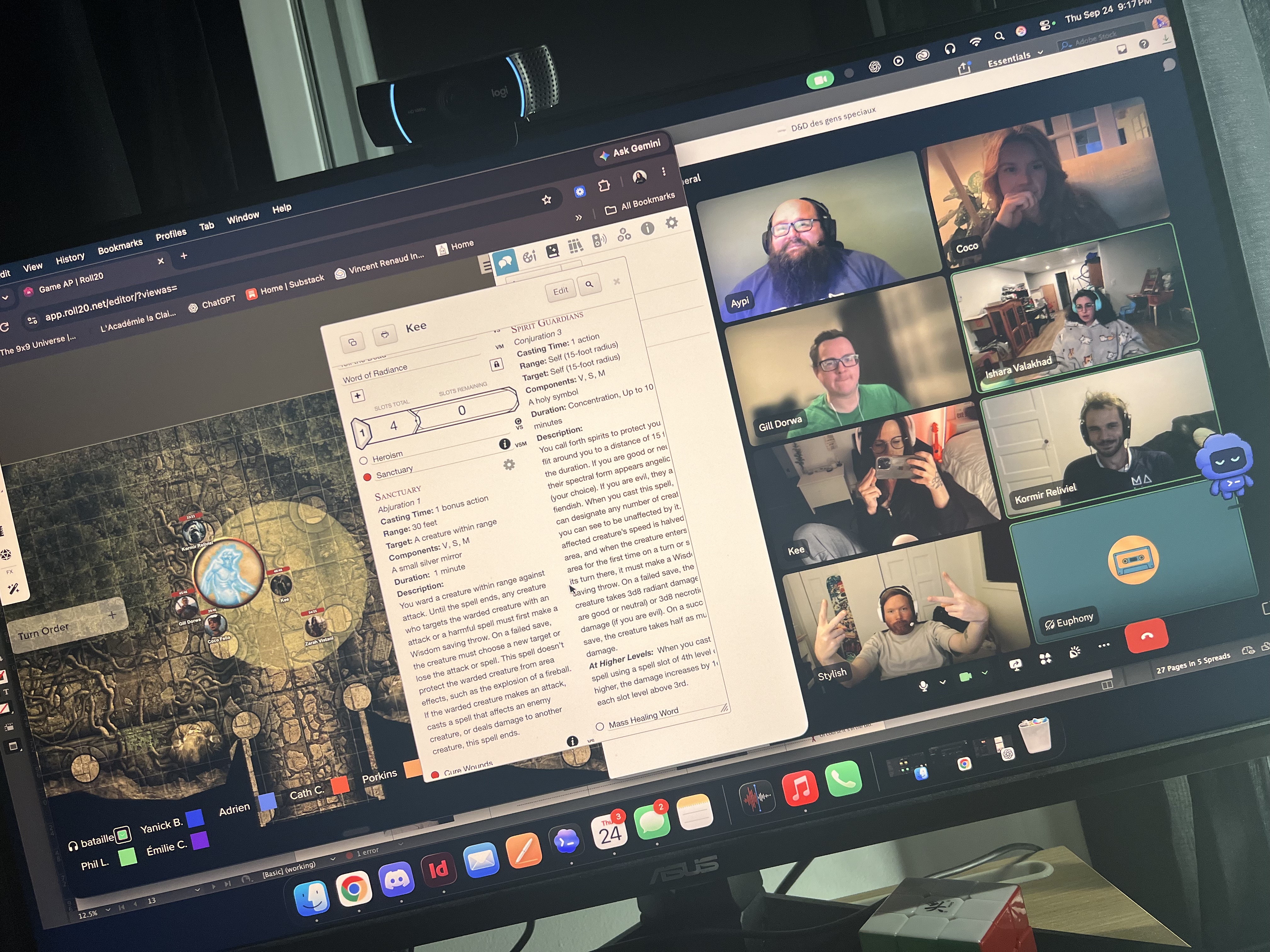The width and height of the screenshot is (1270, 952).
Task: Open the Roll20 jukebox tab icon
Action: pyautogui.click(x=599, y=240)
